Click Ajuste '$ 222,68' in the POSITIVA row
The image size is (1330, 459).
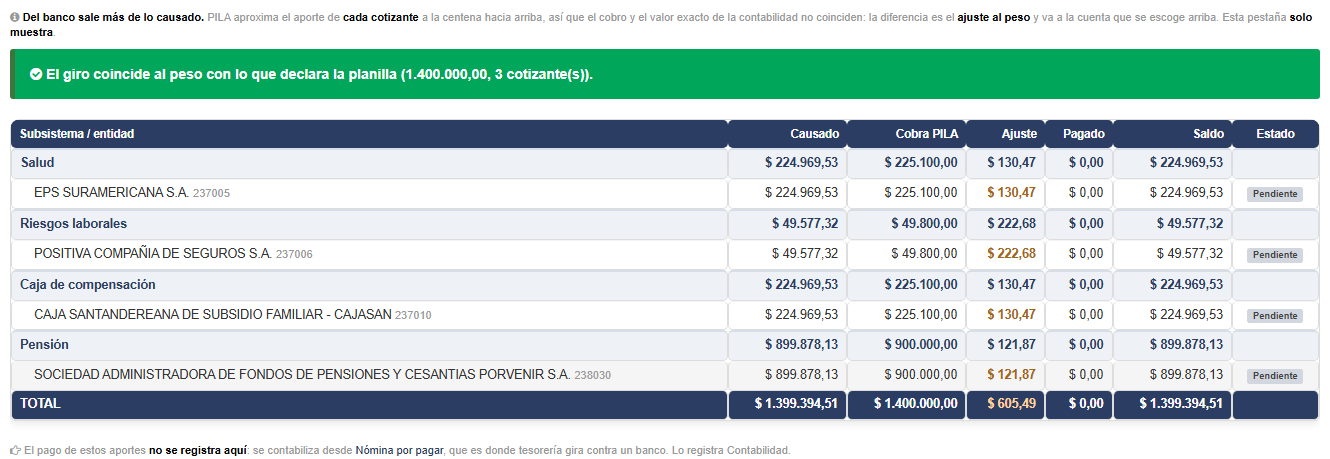click(x=1012, y=253)
